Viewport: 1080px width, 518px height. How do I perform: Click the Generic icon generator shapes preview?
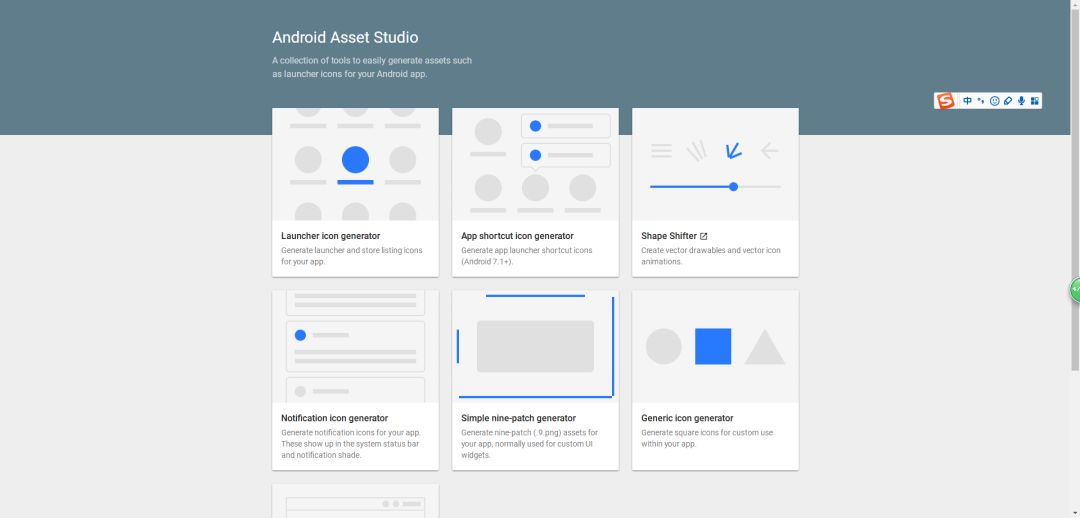point(716,346)
